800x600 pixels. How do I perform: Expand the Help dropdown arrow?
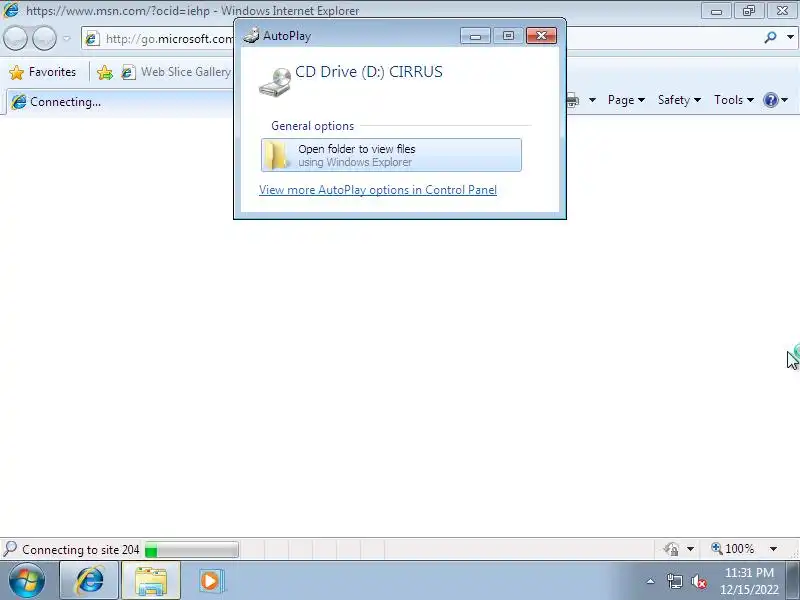coord(785,101)
